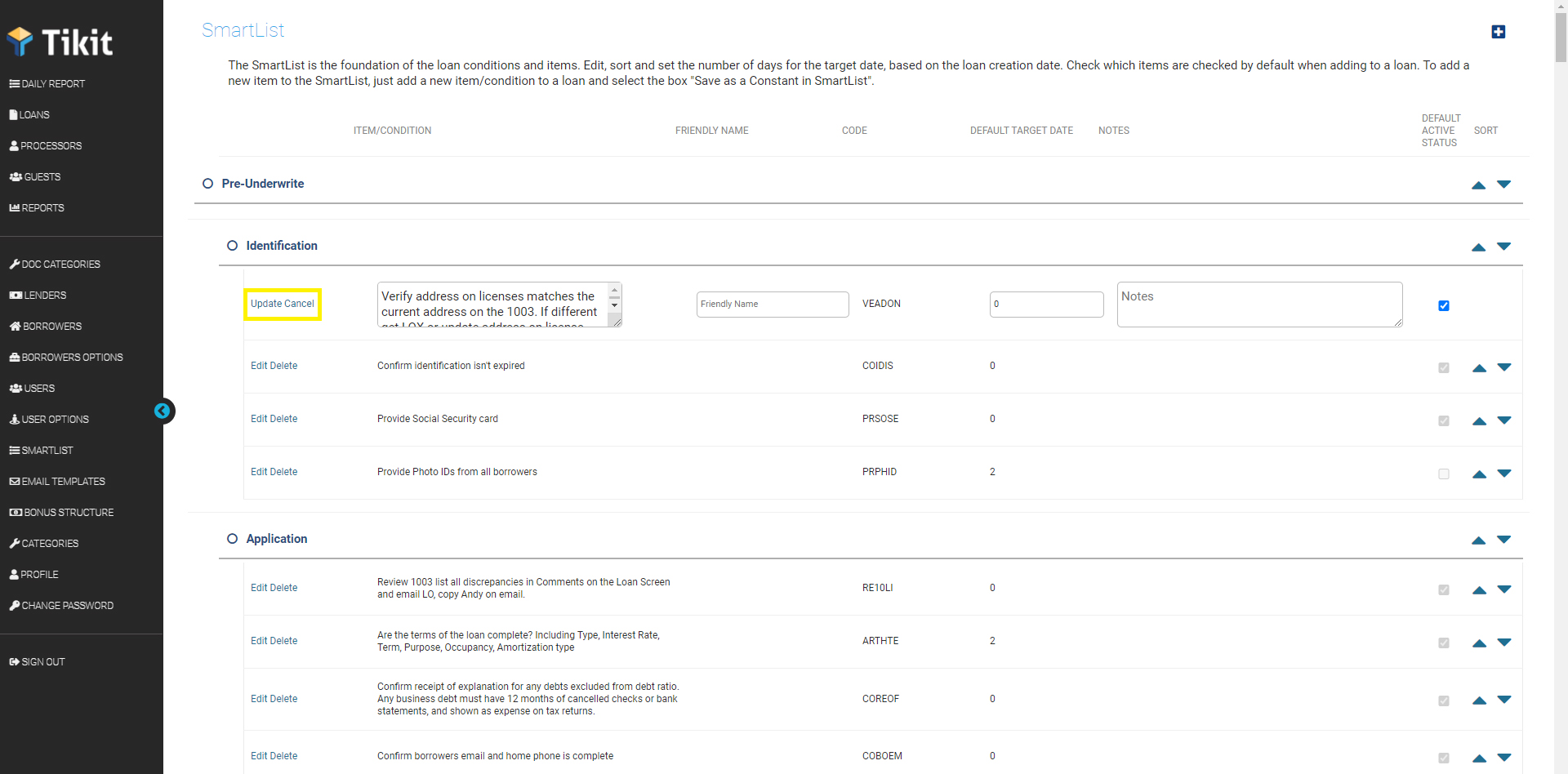Open the Bonus Structure page

(67, 512)
